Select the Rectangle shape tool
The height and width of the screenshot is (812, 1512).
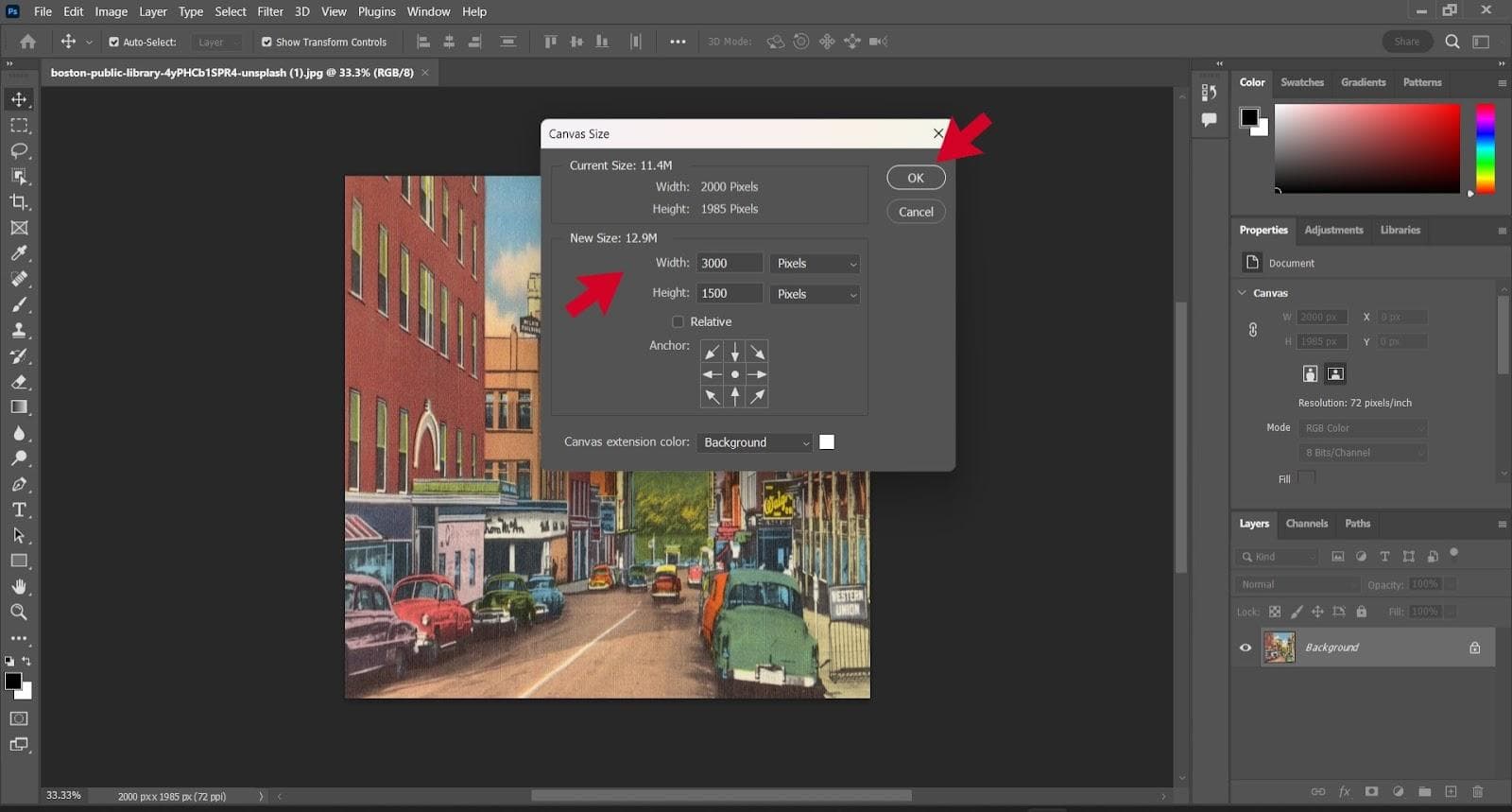19,561
